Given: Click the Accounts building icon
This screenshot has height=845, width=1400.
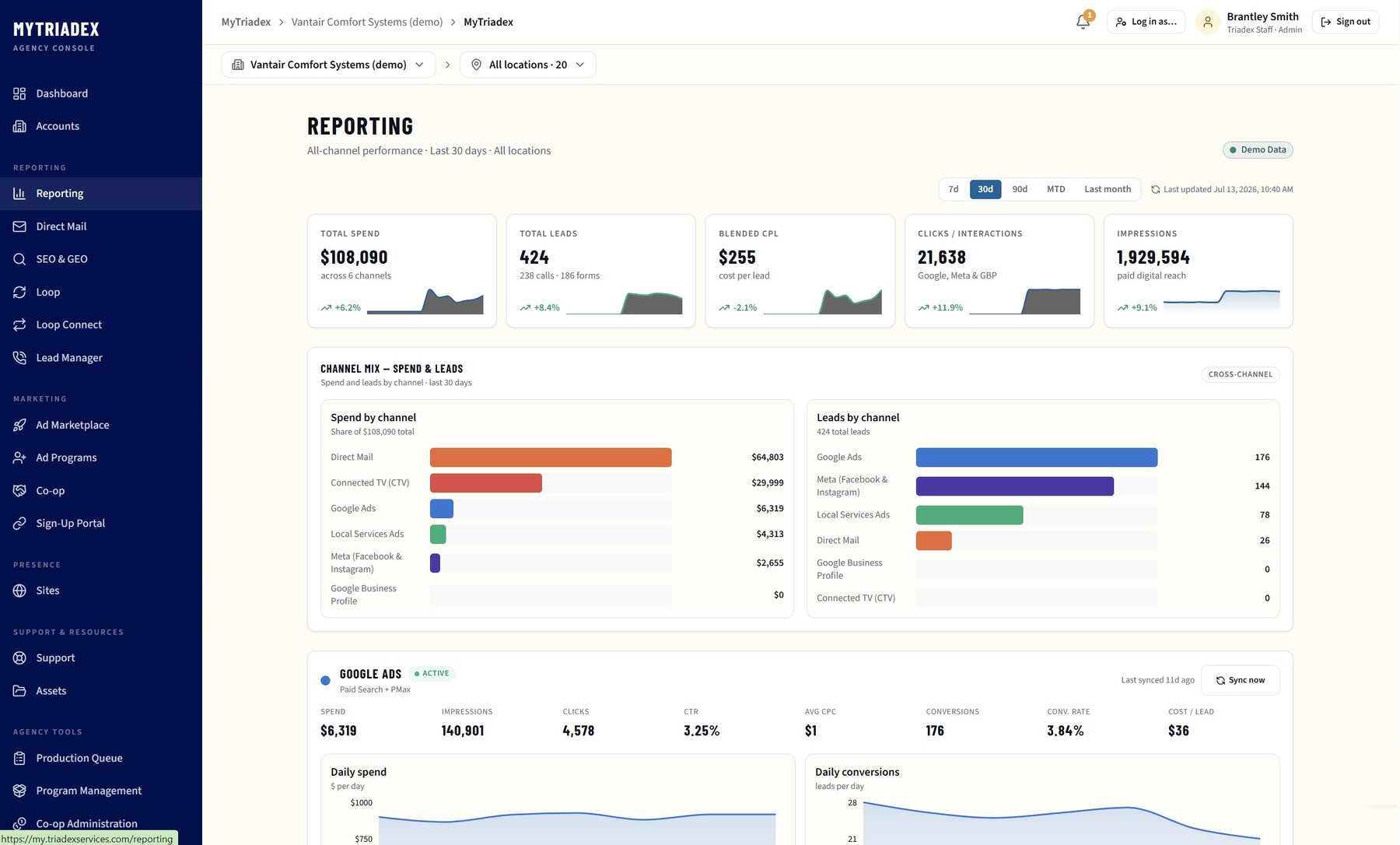Looking at the screenshot, I should 19,126.
